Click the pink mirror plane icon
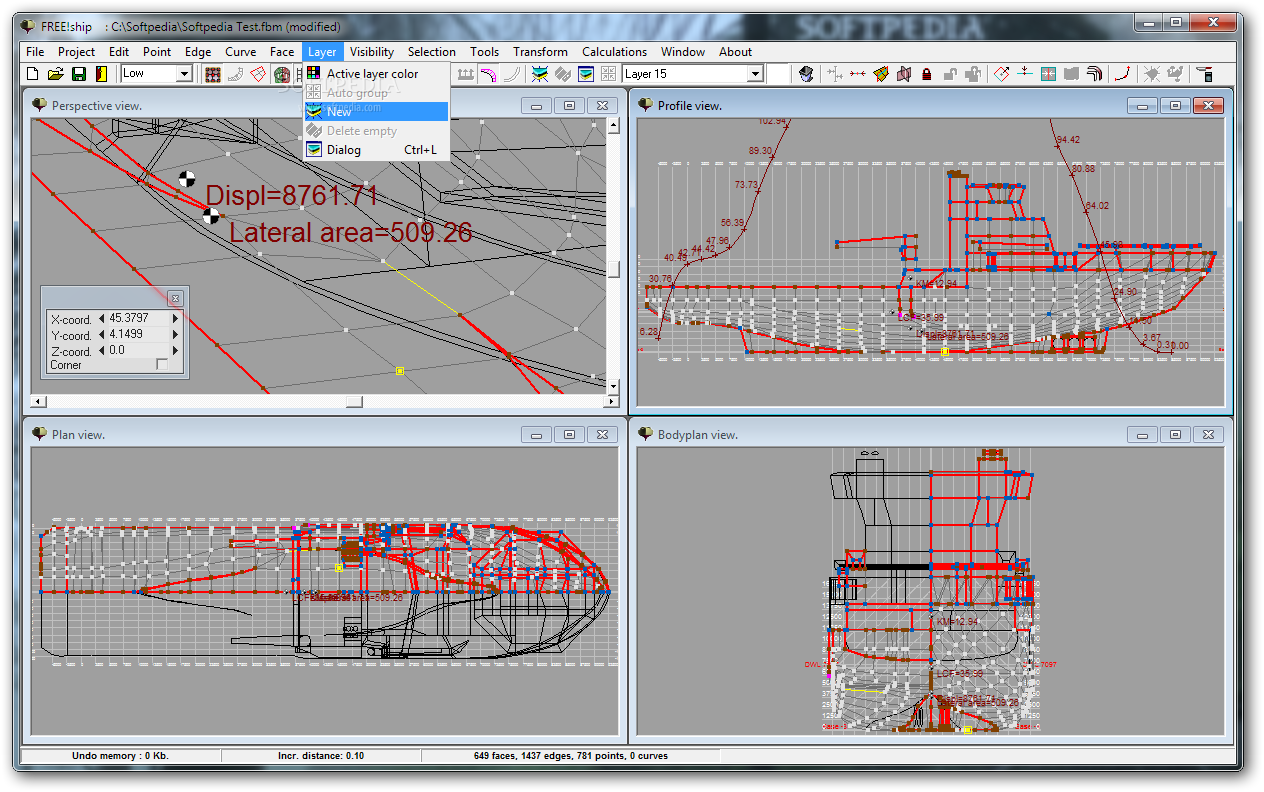This screenshot has height=792, width=1264. 904,74
